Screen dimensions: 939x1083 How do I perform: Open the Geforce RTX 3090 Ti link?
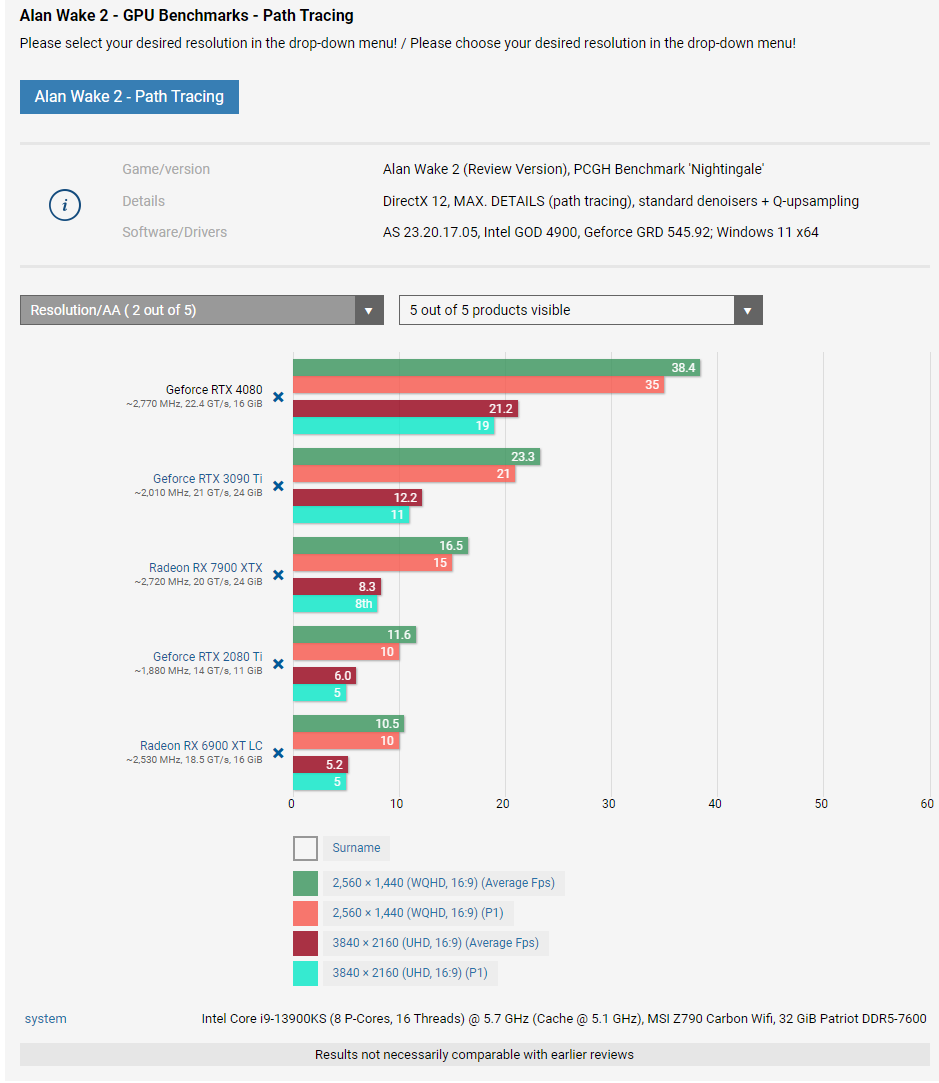[x=207, y=479]
